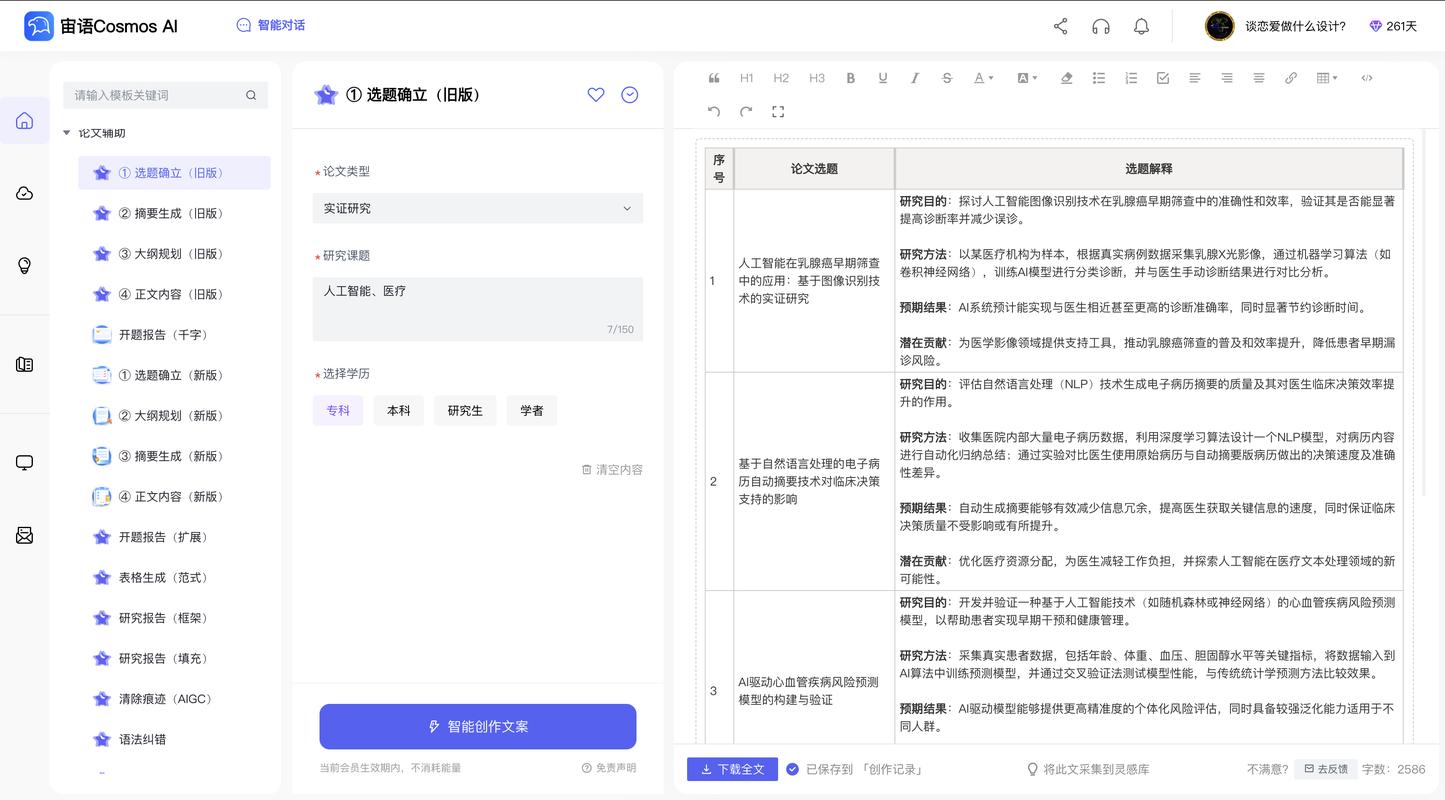Image resolution: width=1445 pixels, height=800 pixels.
Task: Toggle strikethrough formatting
Action: [x=947, y=78]
